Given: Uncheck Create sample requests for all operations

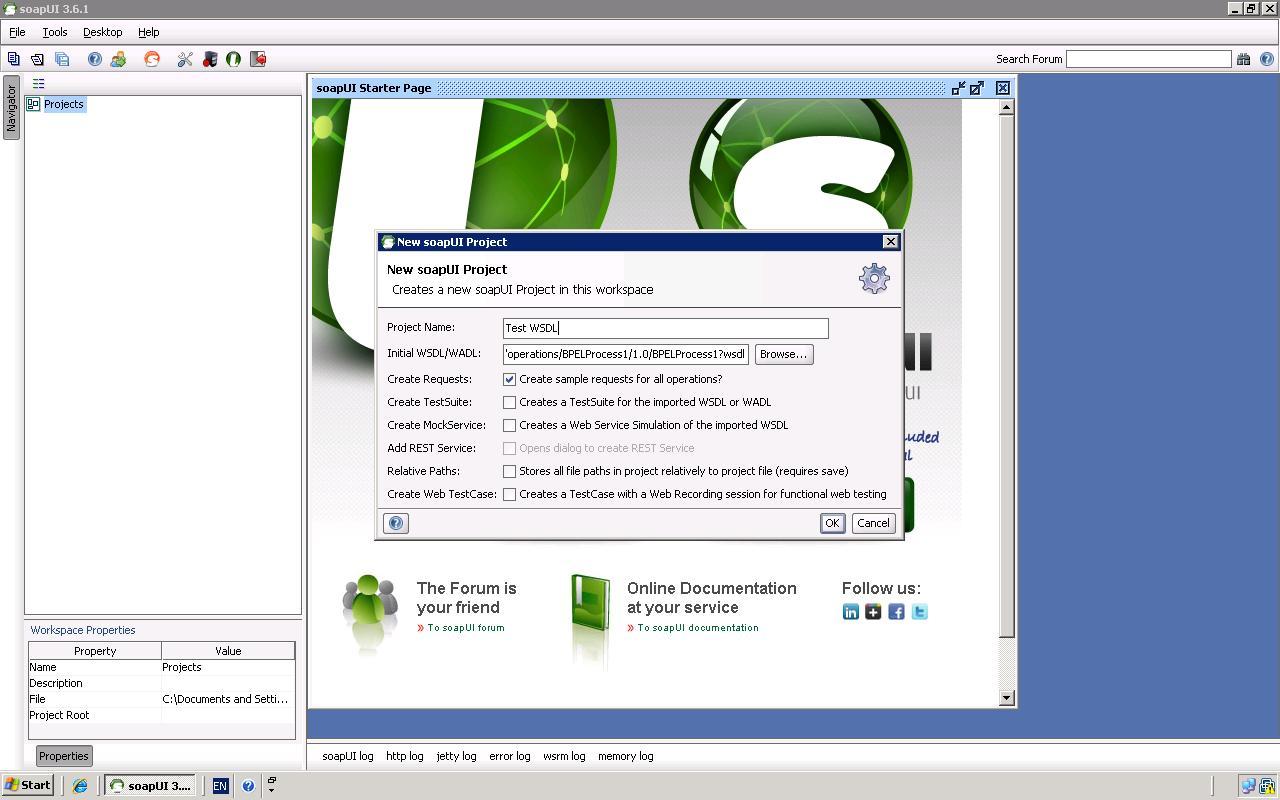Looking at the screenshot, I should coord(510,379).
